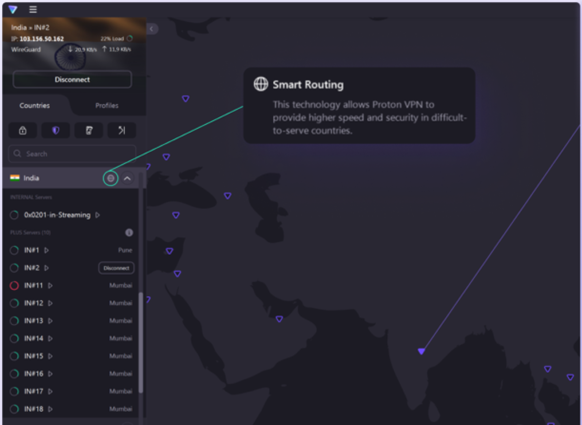
Task: Click Pune location of IN#1
Action: (x=125, y=250)
